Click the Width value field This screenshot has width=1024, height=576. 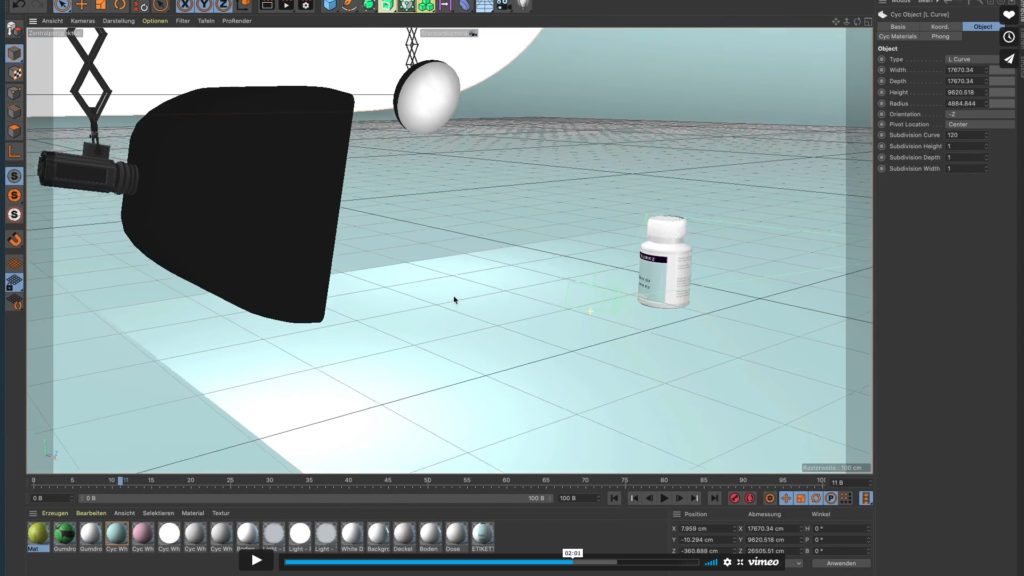pos(965,70)
